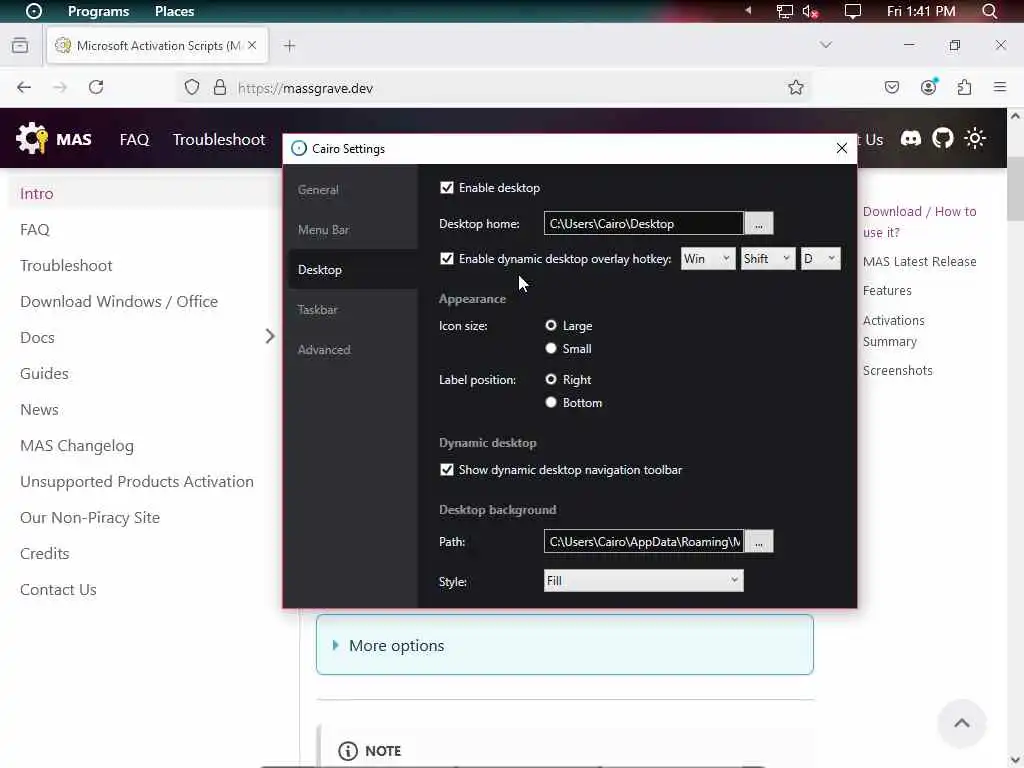Click the MAS gear logo
Image resolution: width=1024 pixels, height=768 pixels.
coord(32,138)
